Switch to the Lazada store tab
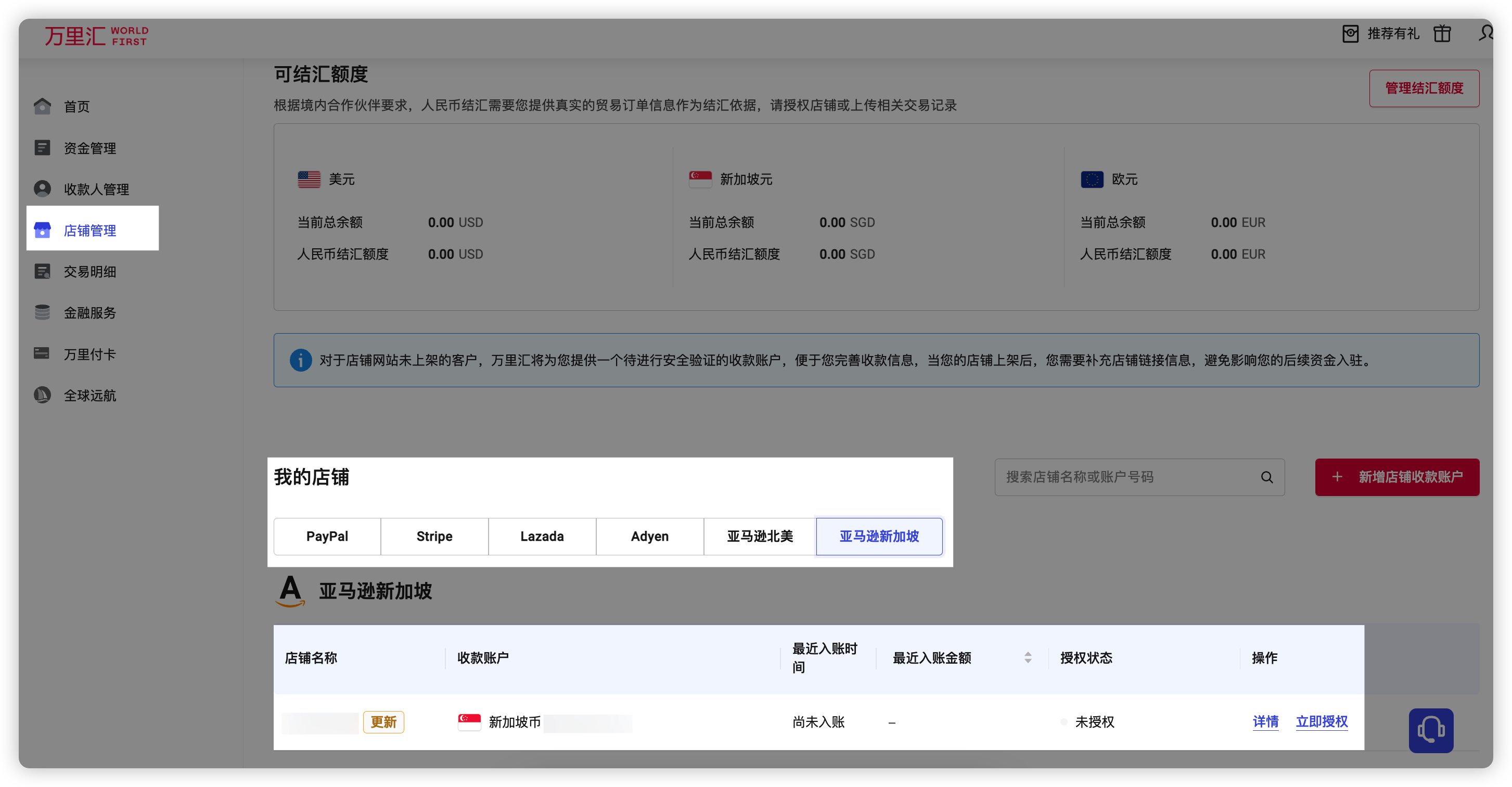Viewport: 1512px width, 787px height. point(542,536)
